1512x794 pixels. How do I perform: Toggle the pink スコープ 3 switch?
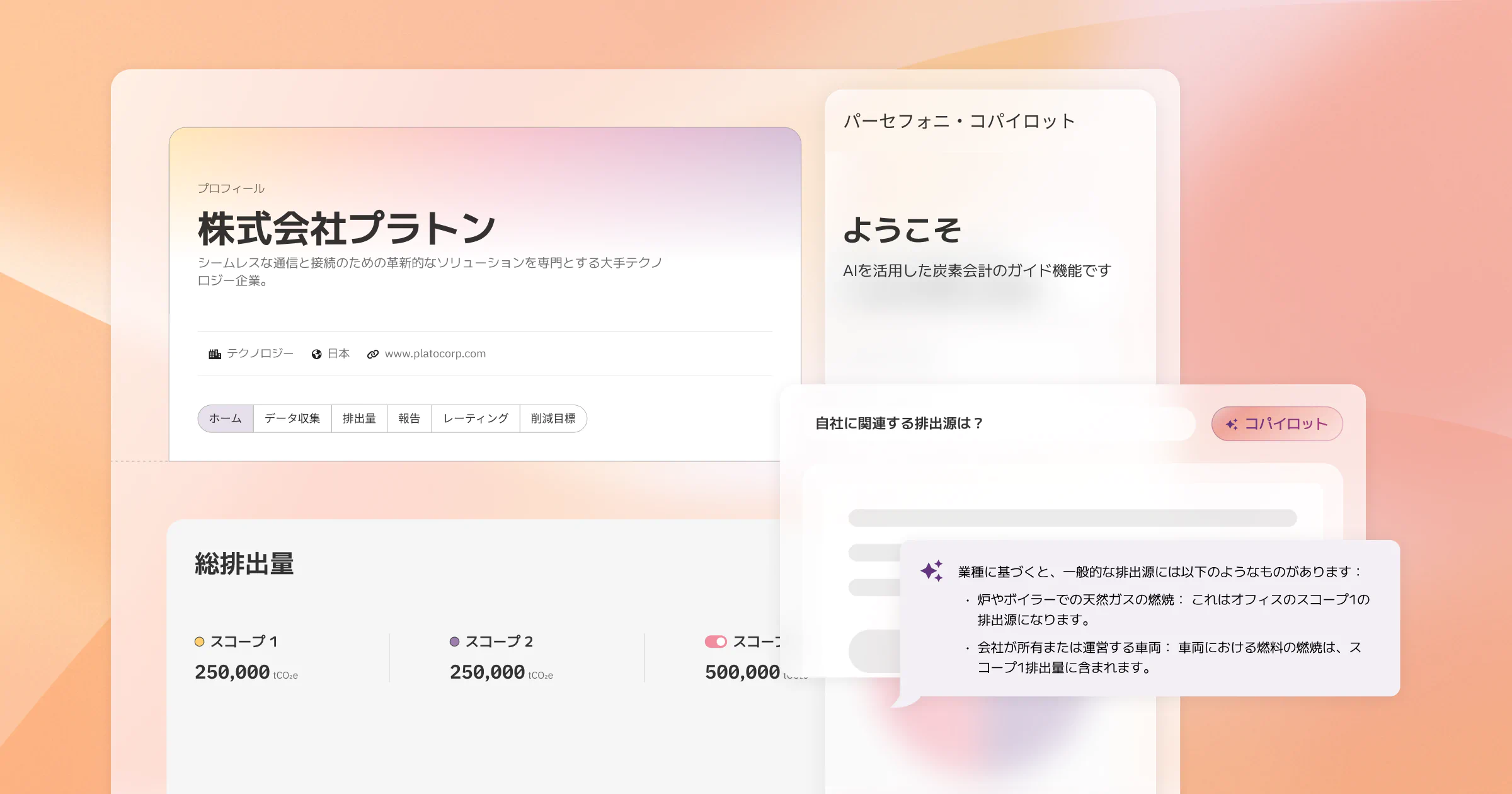coord(716,642)
